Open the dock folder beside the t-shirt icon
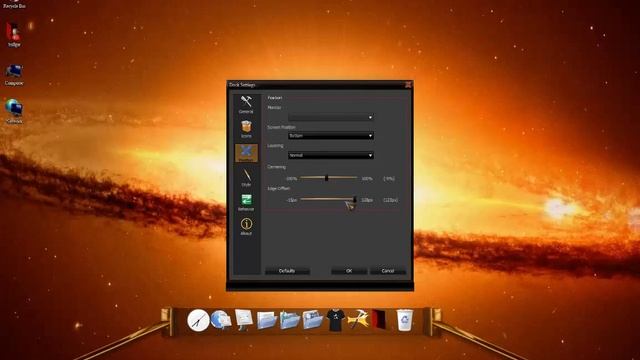Image resolution: width=640 pixels, height=360 pixels. (313, 320)
